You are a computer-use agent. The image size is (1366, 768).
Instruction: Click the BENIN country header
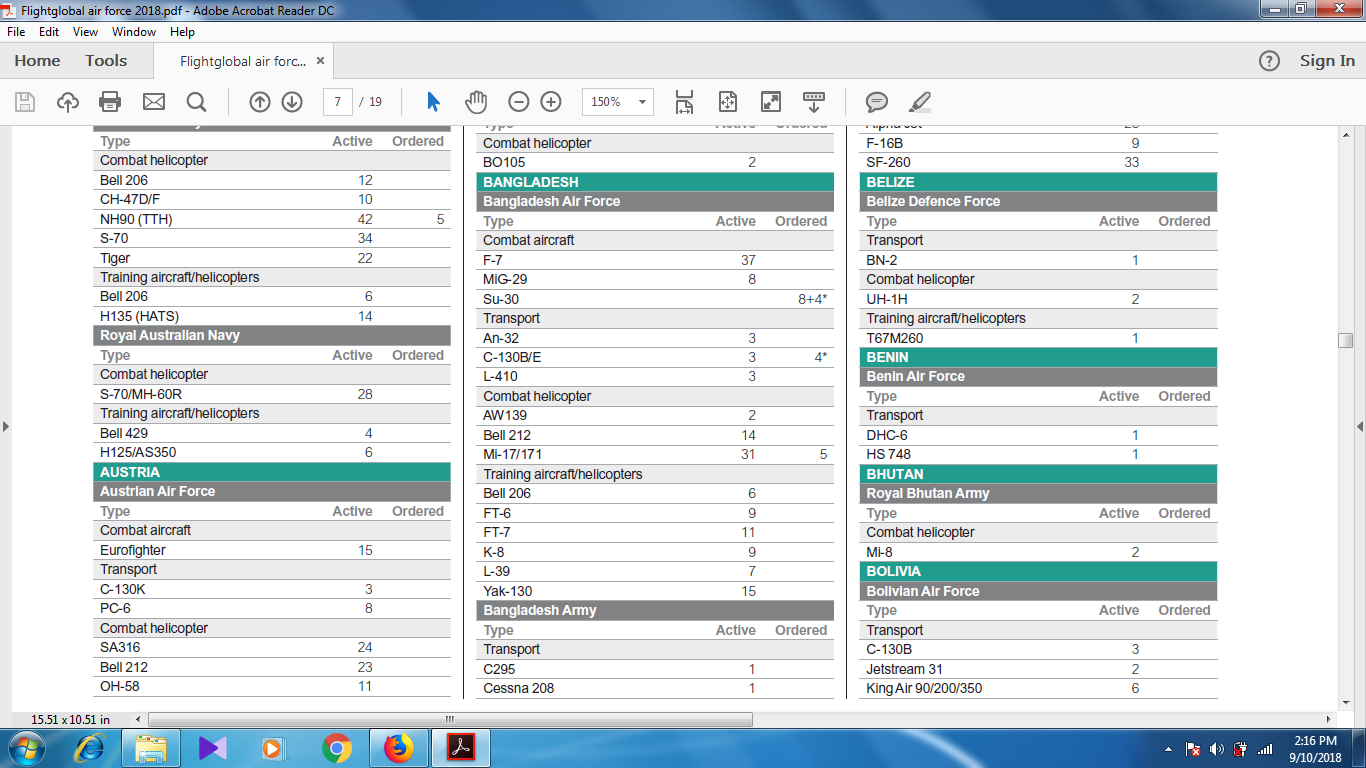(1038, 357)
